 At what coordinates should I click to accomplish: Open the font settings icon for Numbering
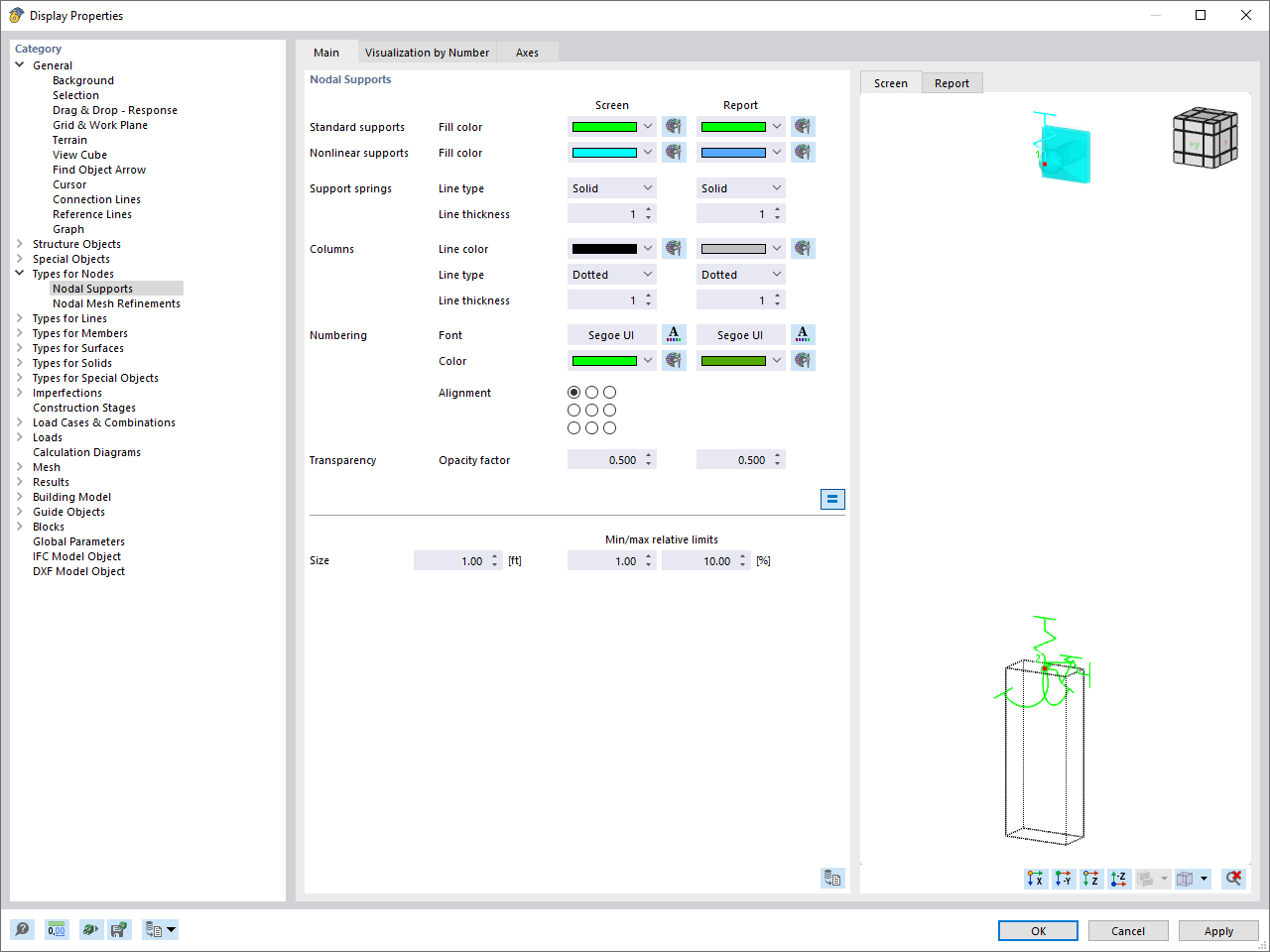click(x=674, y=334)
